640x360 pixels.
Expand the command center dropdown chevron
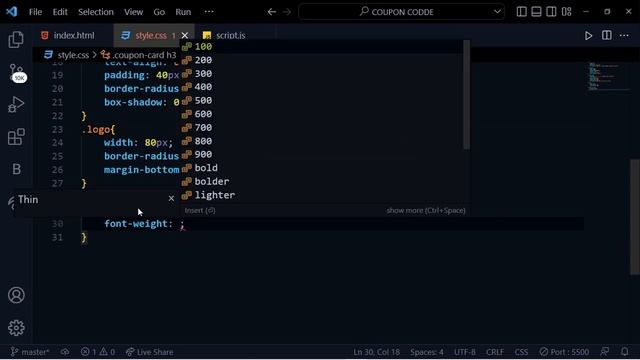(497, 11)
